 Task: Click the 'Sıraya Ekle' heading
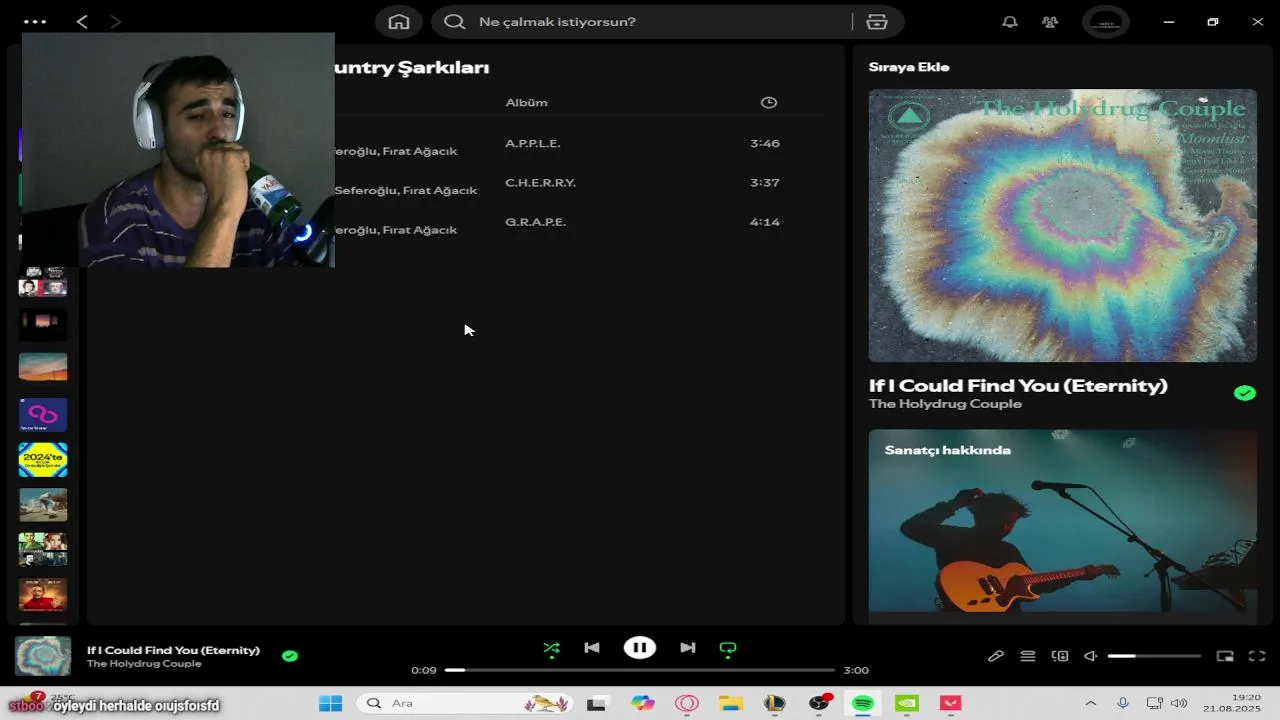(909, 67)
